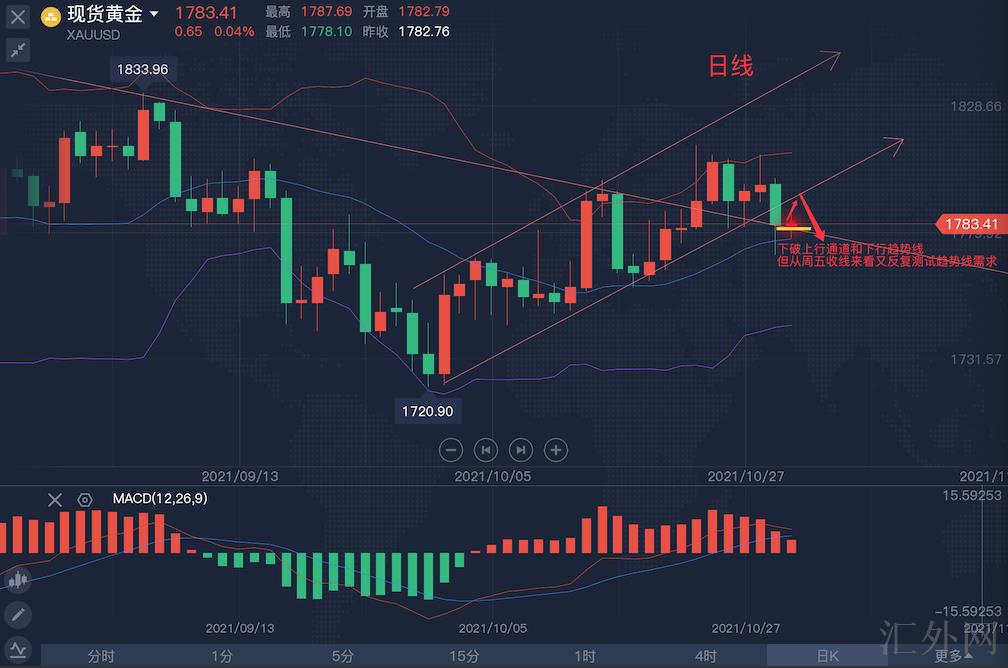The width and height of the screenshot is (1008, 668).
Task: Select the pencil drawing tool
Action: 18,614
